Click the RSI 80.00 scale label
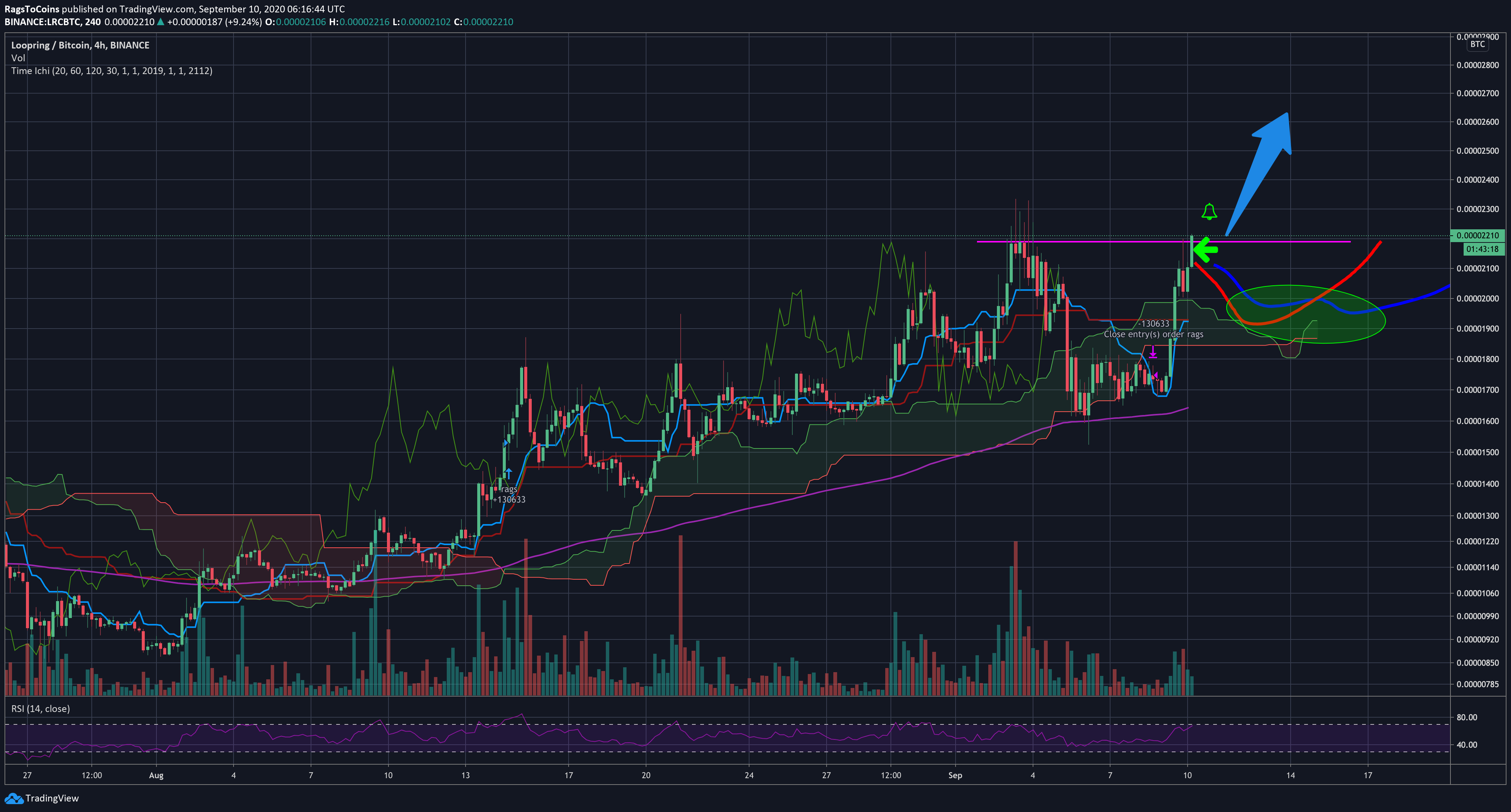Viewport: 1511px width, 812px height. coord(1467,718)
